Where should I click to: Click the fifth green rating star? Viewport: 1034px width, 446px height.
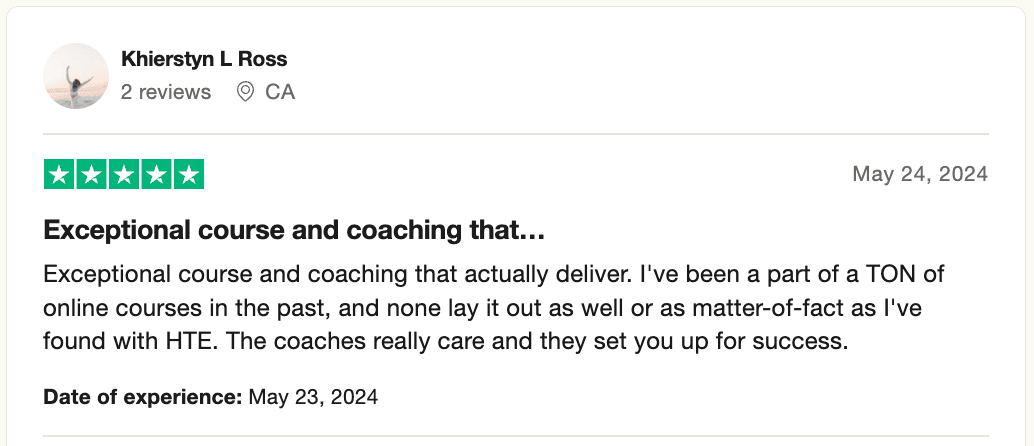(x=188, y=174)
